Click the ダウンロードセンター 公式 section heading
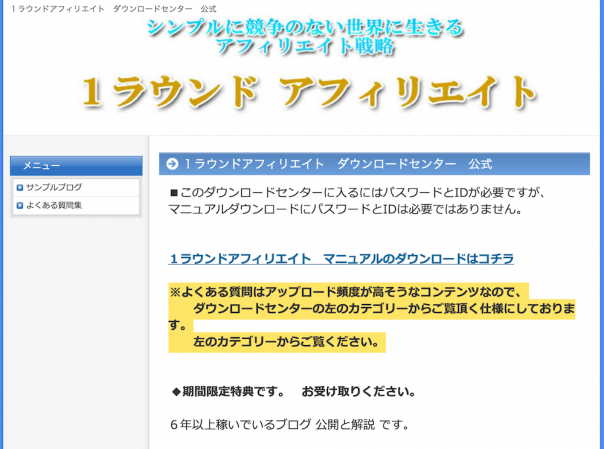 [x=338, y=164]
